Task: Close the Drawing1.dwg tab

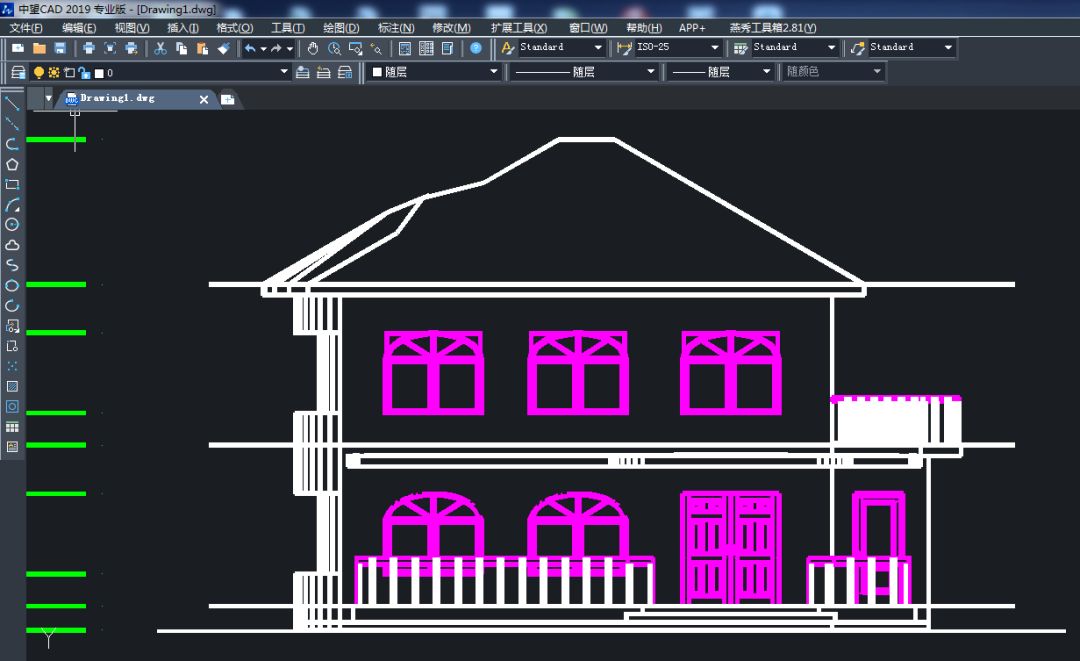Action: pos(204,100)
